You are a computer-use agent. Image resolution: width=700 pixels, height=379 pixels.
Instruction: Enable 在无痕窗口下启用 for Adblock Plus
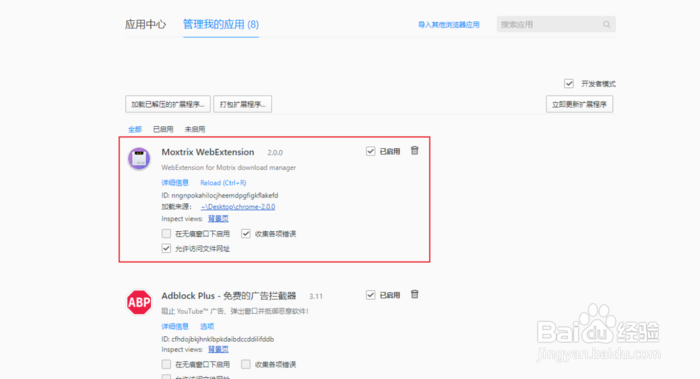tap(166, 364)
